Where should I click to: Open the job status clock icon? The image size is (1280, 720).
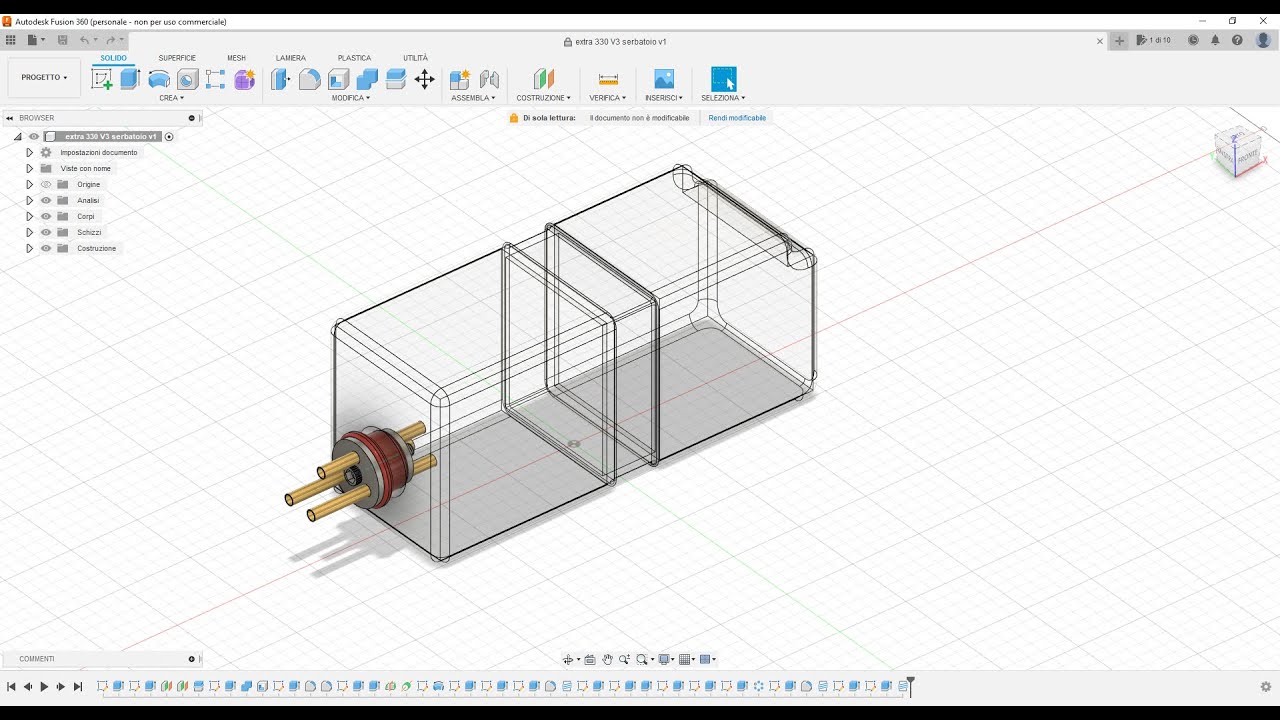[1193, 40]
